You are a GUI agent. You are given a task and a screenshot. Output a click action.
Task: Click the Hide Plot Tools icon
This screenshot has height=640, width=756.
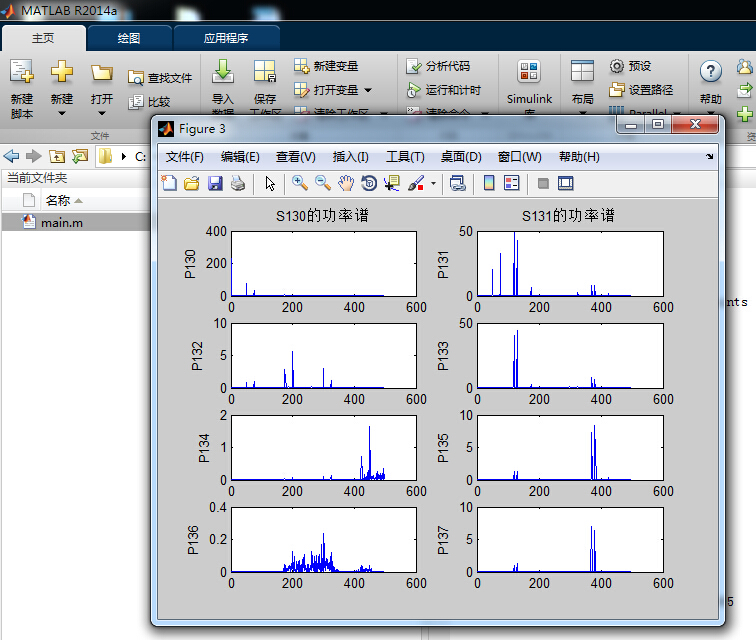pos(543,183)
